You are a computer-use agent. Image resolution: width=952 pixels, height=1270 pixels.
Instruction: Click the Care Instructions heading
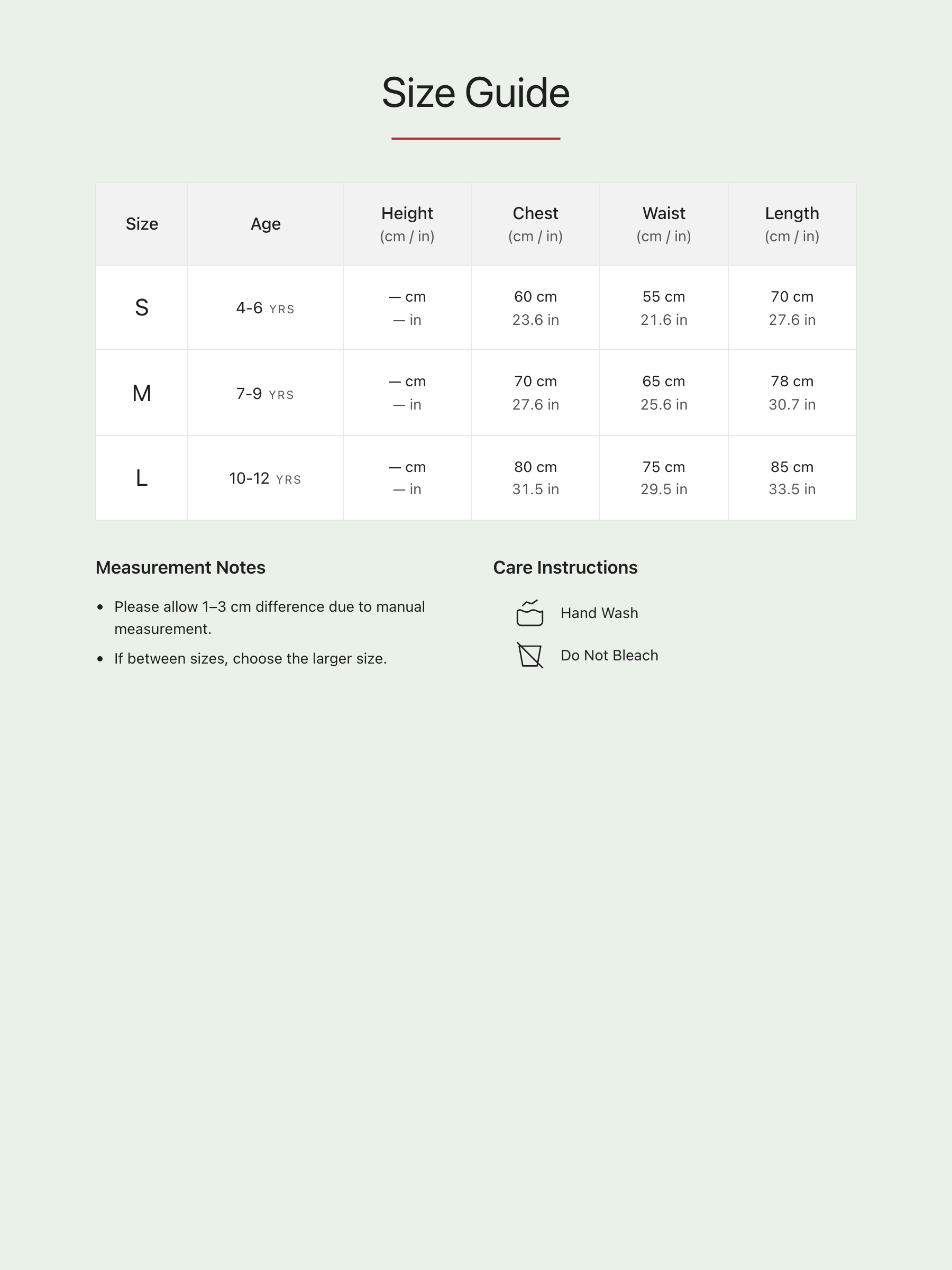[x=565, y=567]
